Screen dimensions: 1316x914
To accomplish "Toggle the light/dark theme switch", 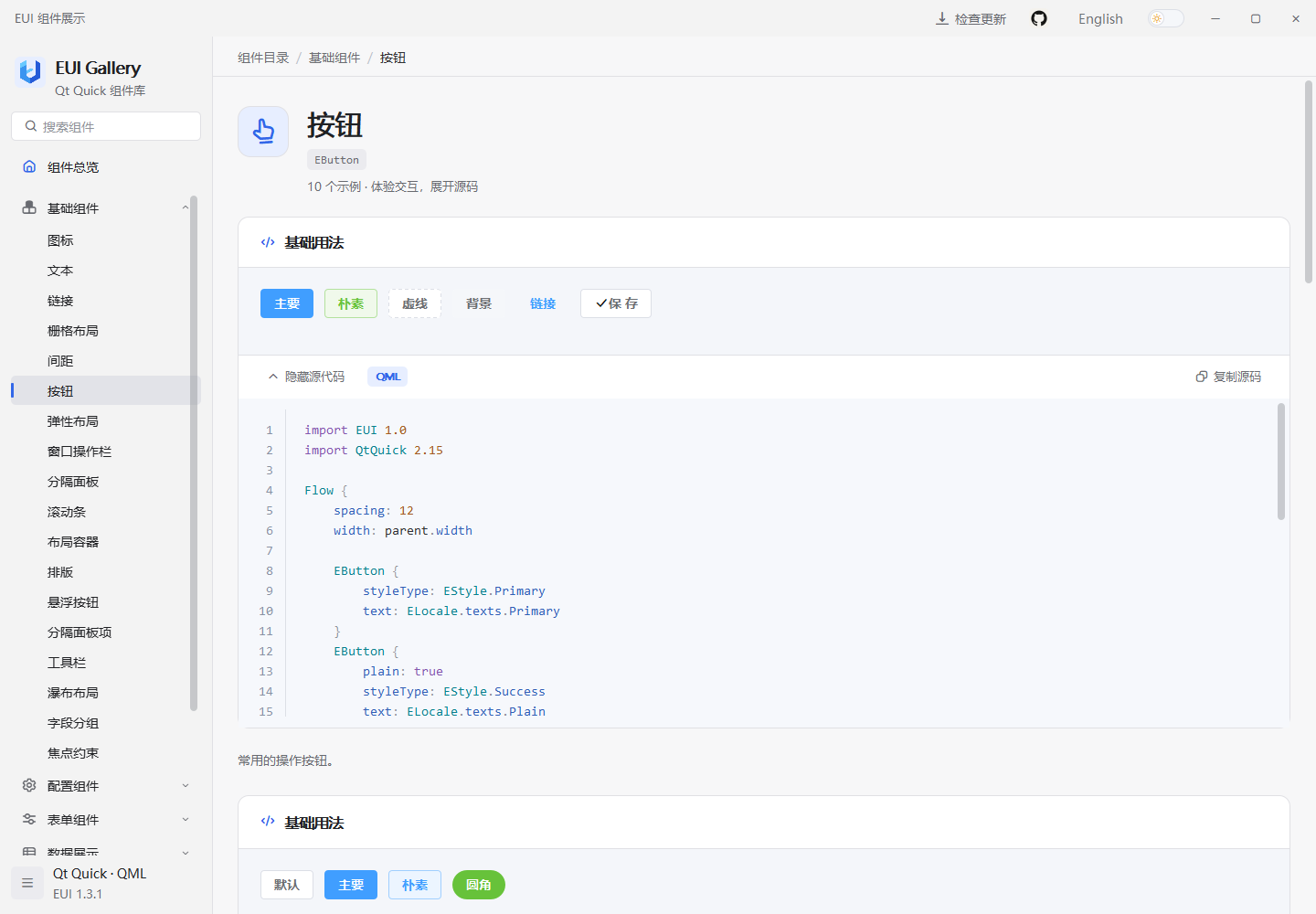I will [x=1166, y=18].
